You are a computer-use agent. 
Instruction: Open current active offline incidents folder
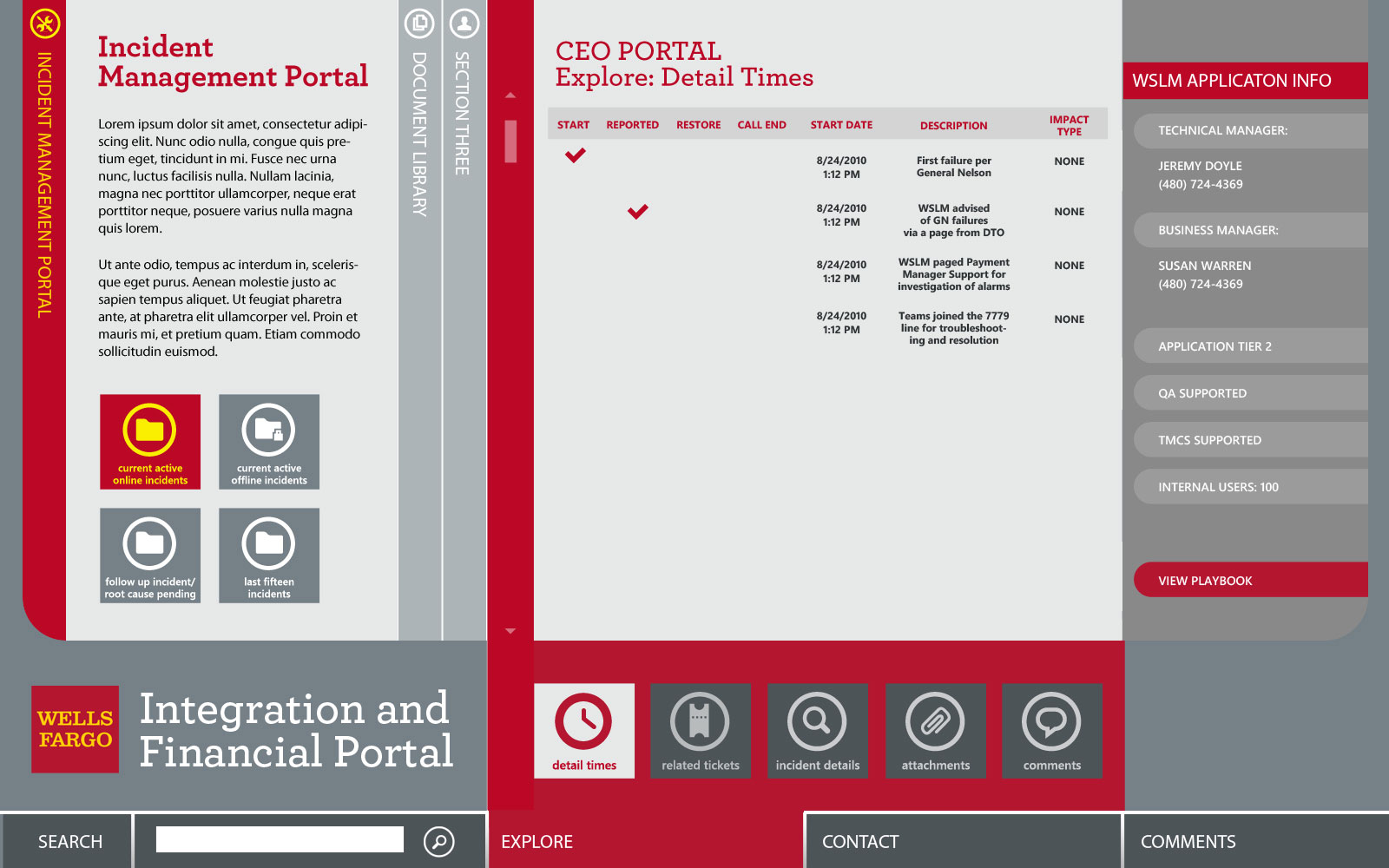tap(269, 442)
